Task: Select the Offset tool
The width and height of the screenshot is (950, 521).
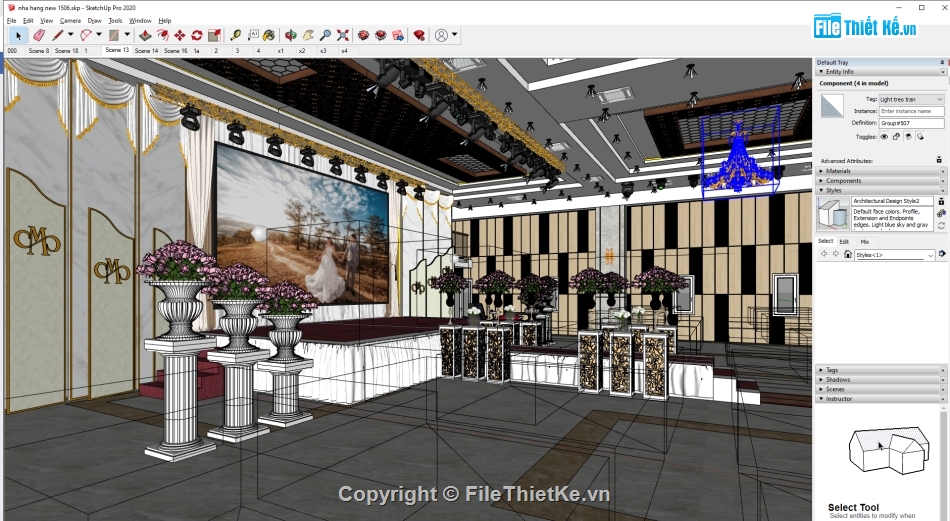Action: click(162, 36)
